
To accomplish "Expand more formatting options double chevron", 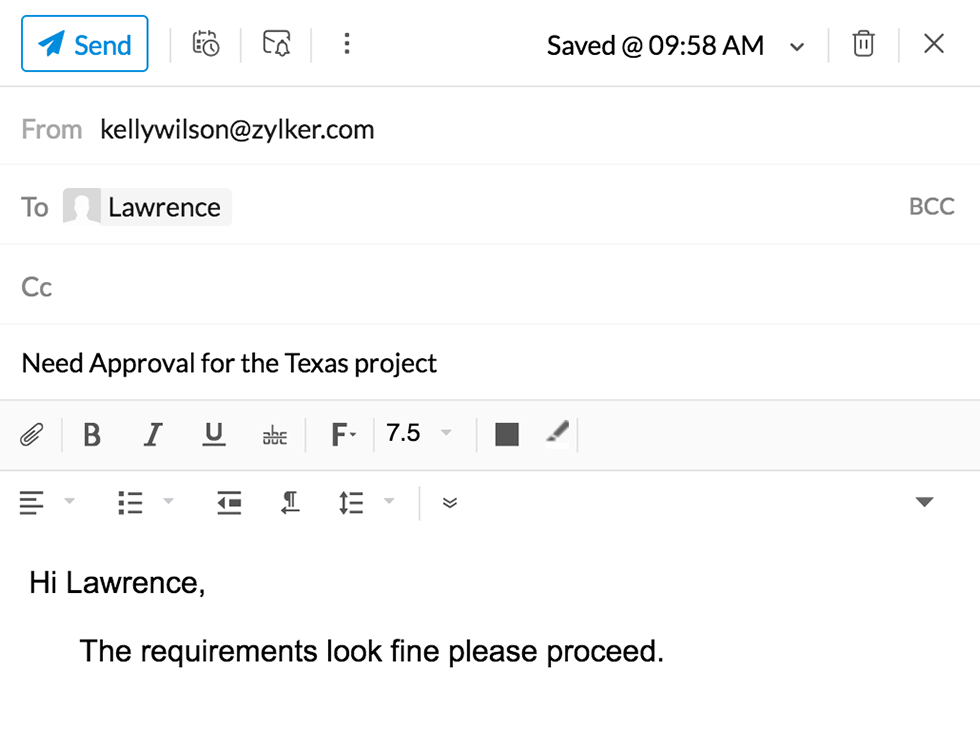I will pyautogui.click(x=450, y=503).
